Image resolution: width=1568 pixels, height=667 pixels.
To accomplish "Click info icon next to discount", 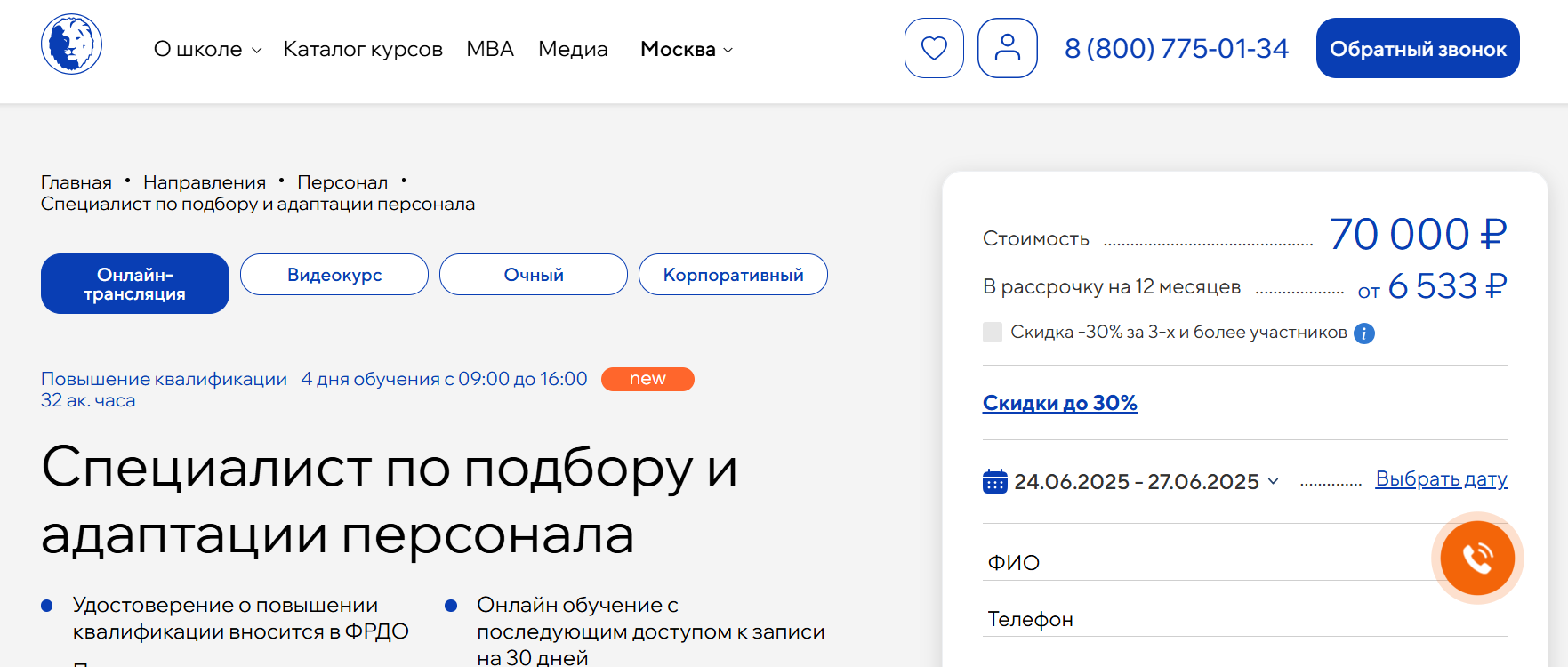I will 1363,333.
